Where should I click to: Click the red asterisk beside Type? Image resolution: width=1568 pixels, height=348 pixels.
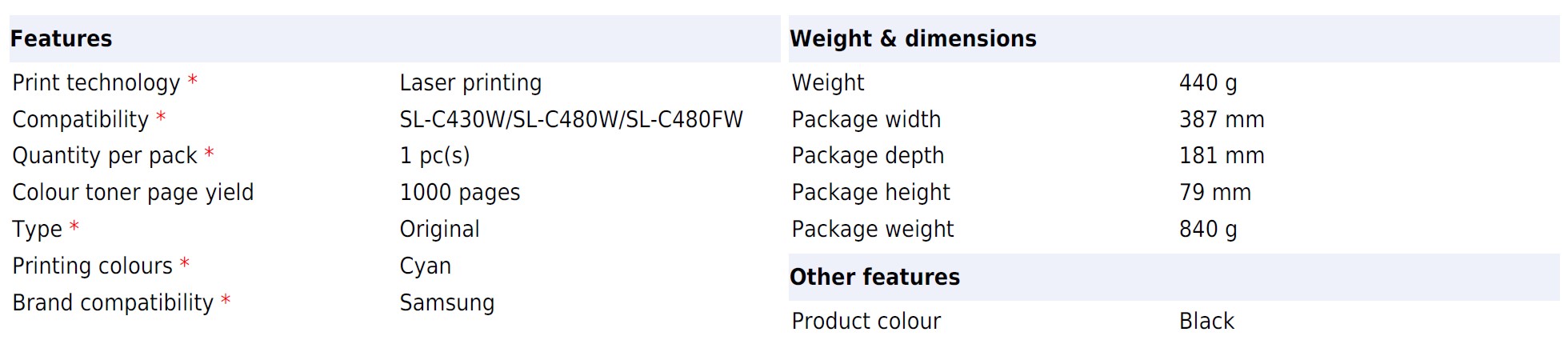(x=74, y=226)
